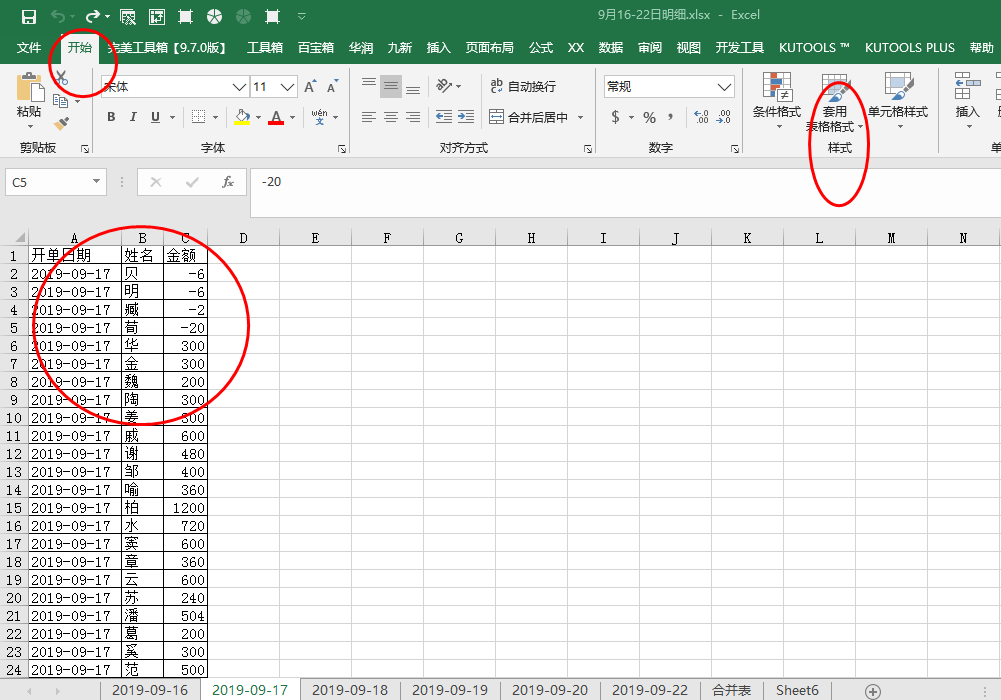1001x700 pixels.
Task: Switch to the 页面布局 tab
Action: coord(489,48)
